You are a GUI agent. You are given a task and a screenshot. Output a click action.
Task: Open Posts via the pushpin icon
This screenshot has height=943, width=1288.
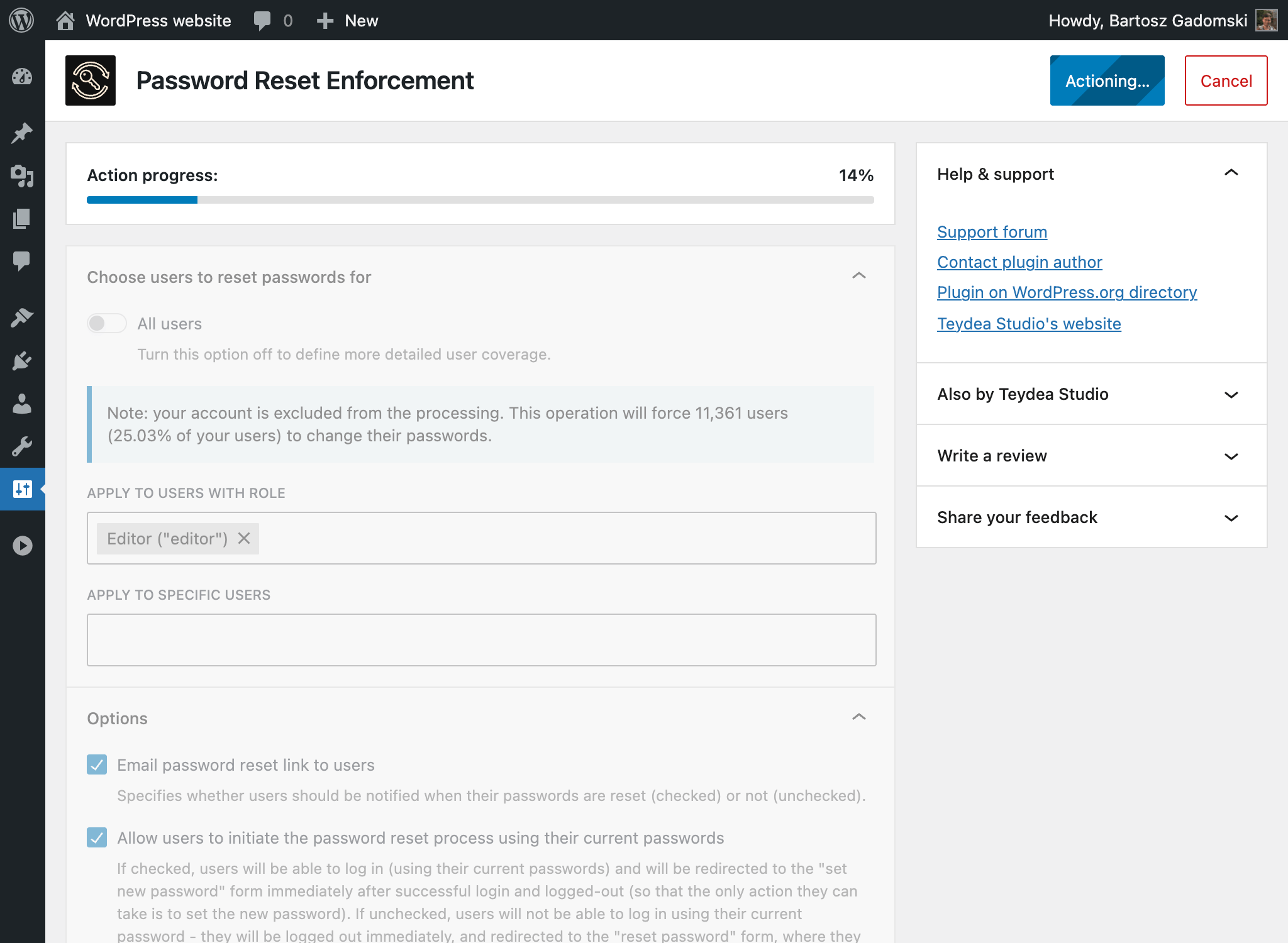(x=22, y=133)
